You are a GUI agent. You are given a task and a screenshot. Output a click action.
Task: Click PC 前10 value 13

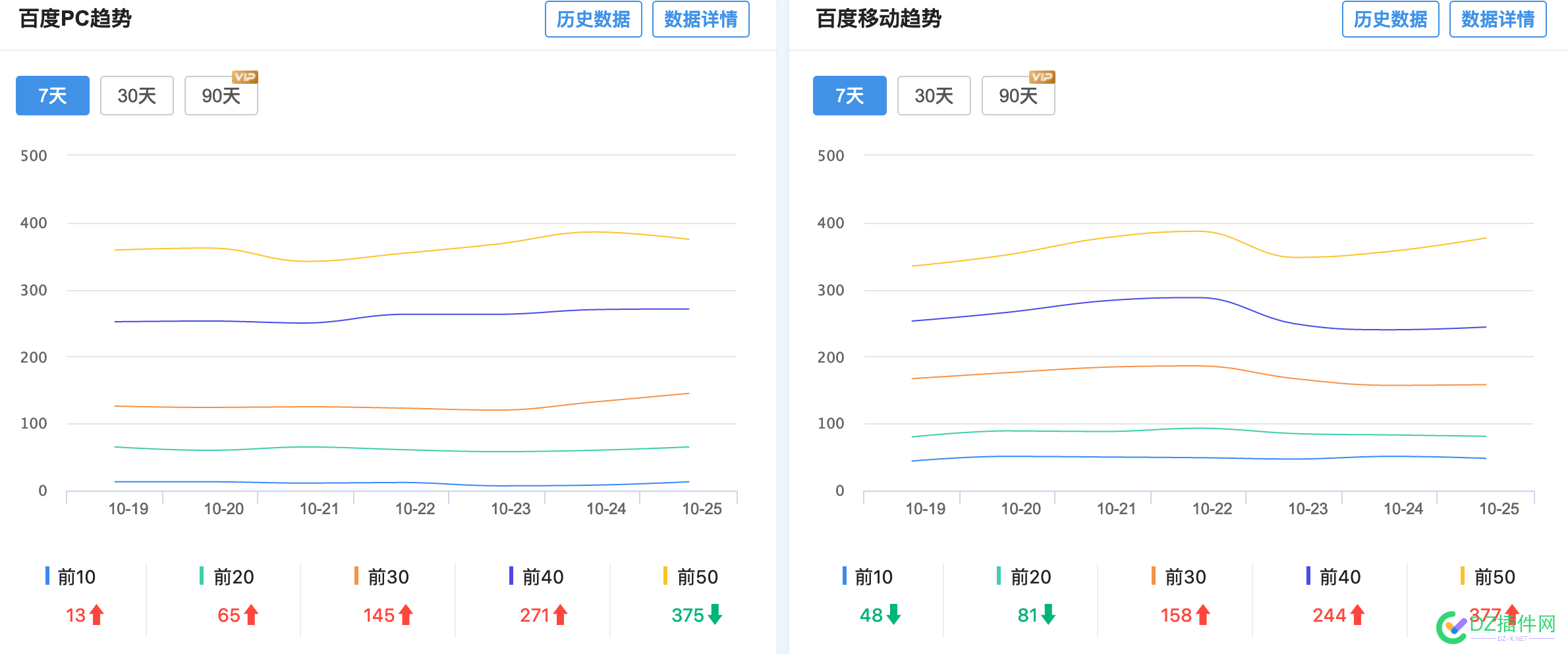76,616
